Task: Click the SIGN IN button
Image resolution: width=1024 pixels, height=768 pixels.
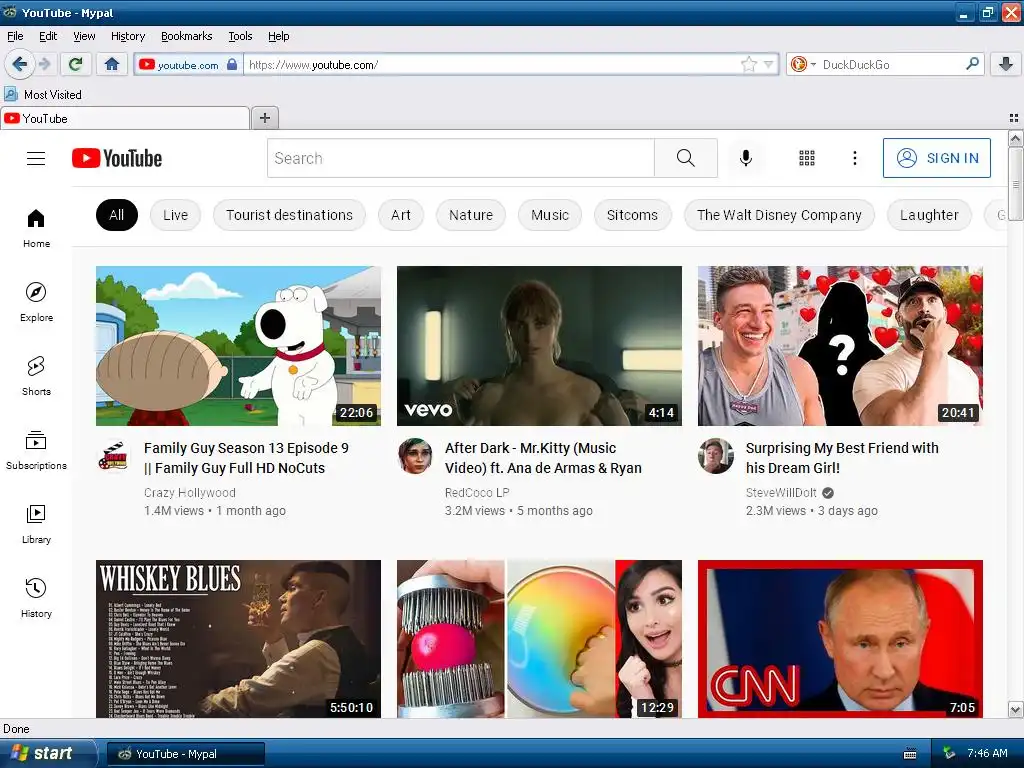Action: 936,158
